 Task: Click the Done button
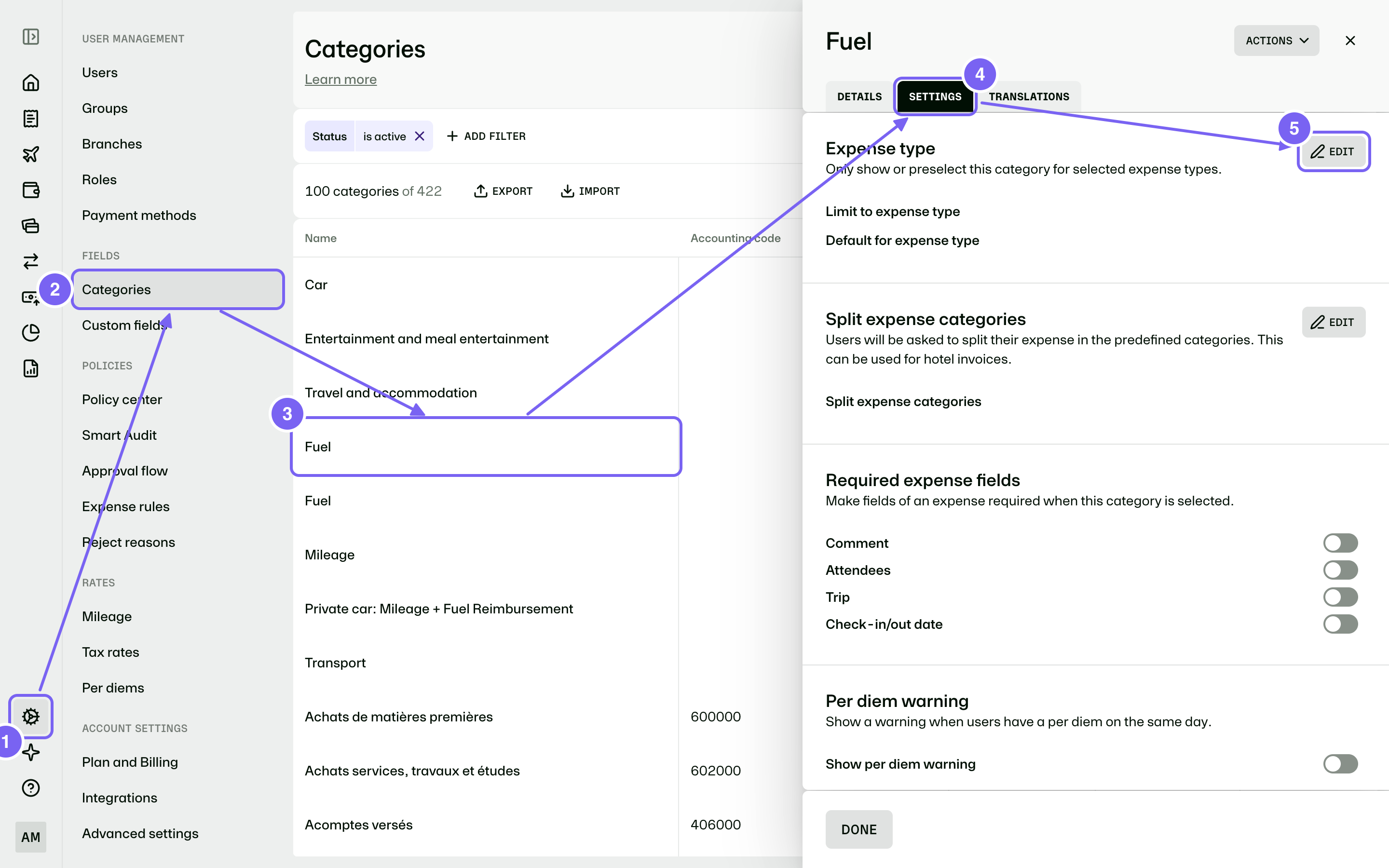tap(858, 829)
